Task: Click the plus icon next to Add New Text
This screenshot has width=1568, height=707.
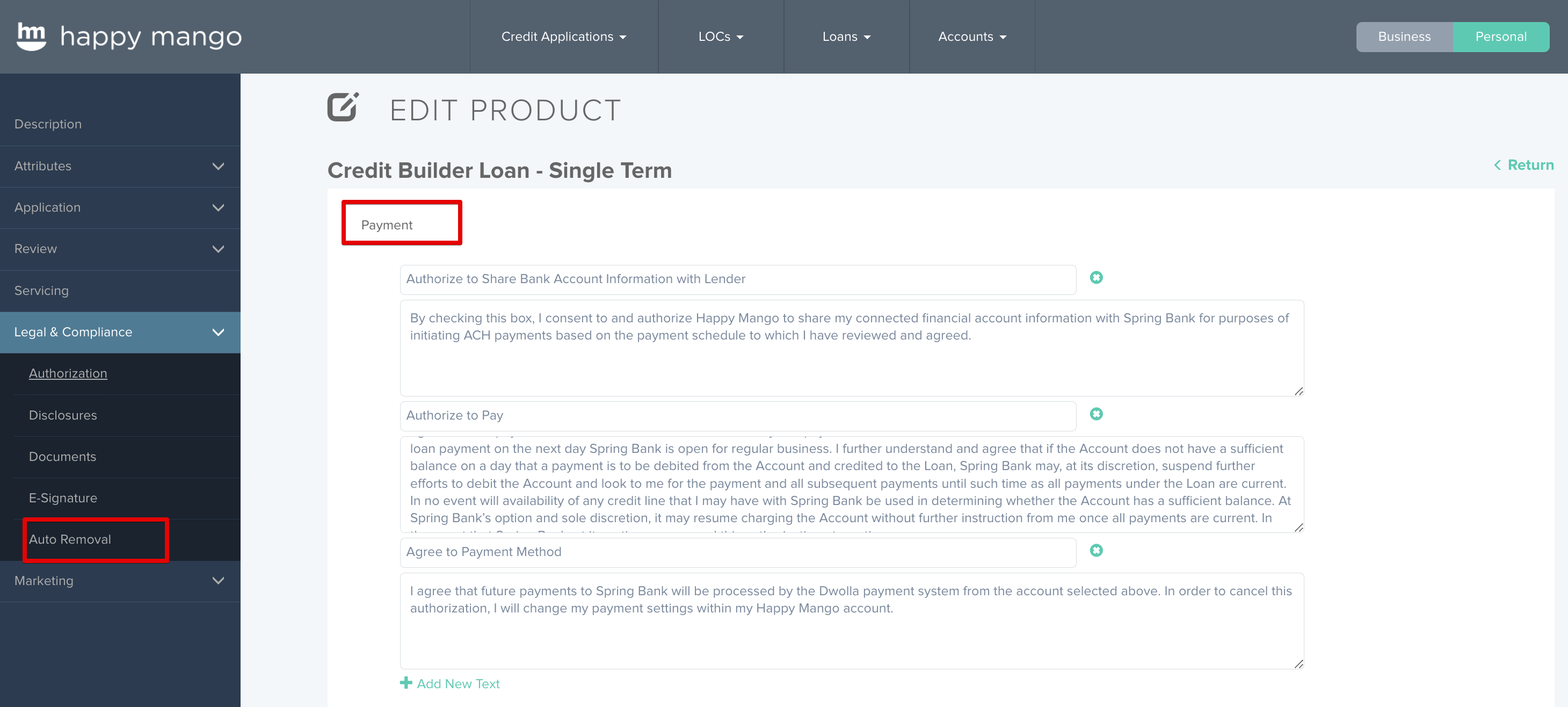Action: tap(405, 683)
